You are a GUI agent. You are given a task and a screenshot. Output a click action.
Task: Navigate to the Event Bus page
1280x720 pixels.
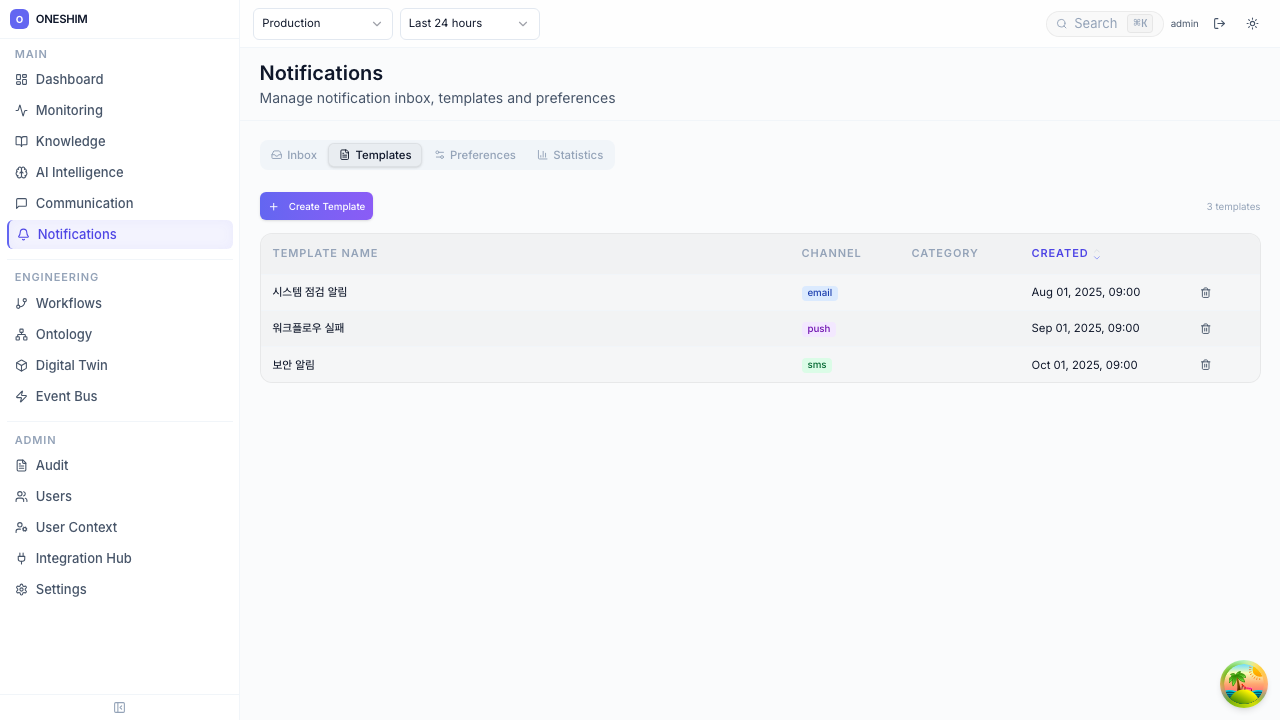tap(66, 396)
